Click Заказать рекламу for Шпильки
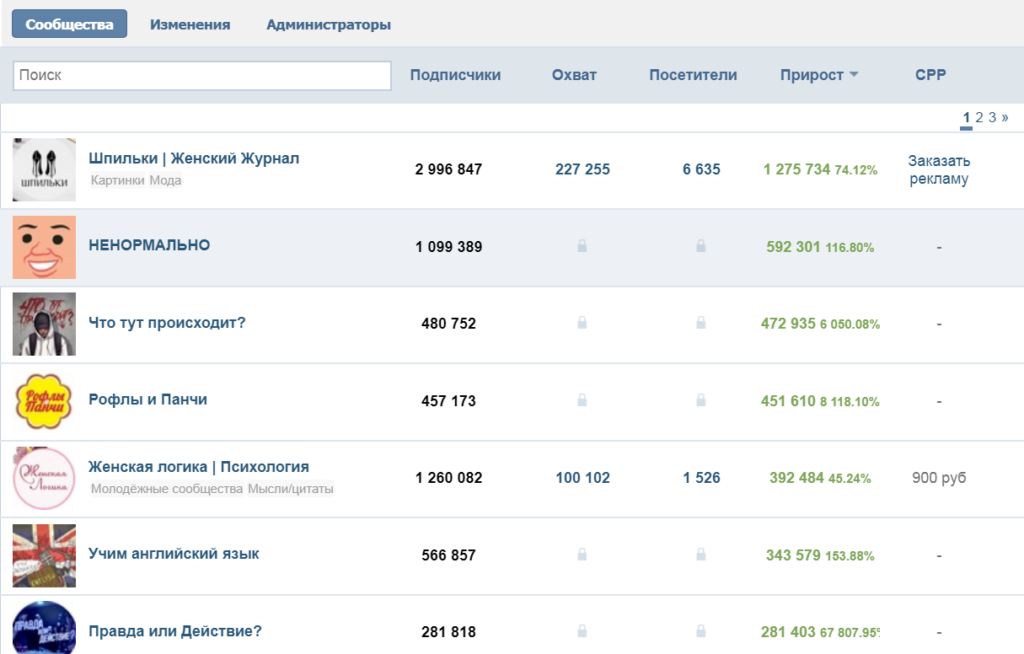The width and height of the screenshot is (1024, 654). tap(939, 170)
